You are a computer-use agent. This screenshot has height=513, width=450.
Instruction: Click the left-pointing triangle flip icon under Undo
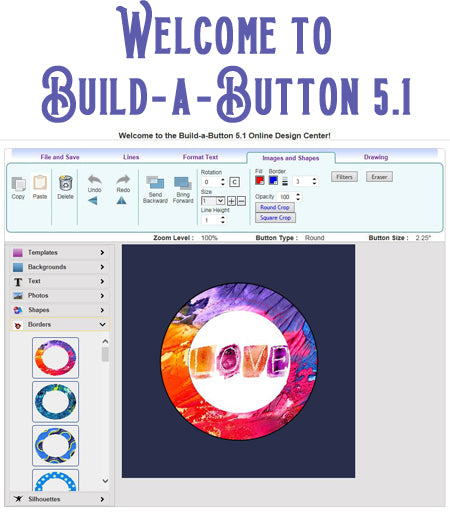(x=93, y=201)
